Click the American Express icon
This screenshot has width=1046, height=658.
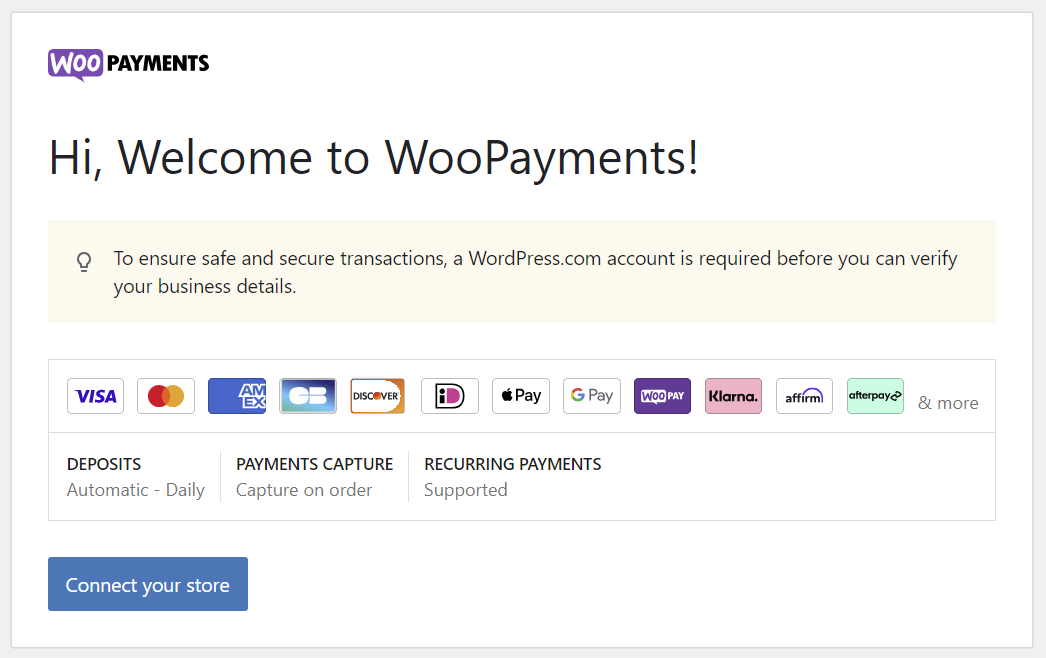[237, 396]
